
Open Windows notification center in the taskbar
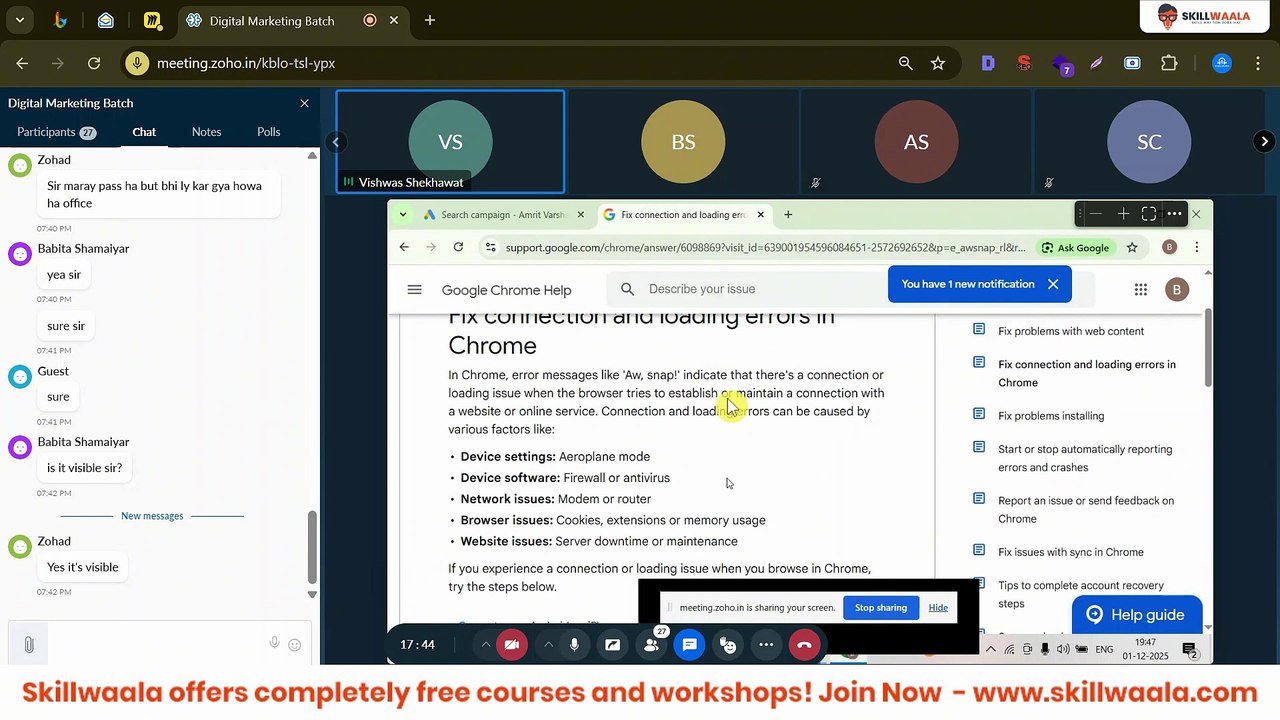[1190, 650]
